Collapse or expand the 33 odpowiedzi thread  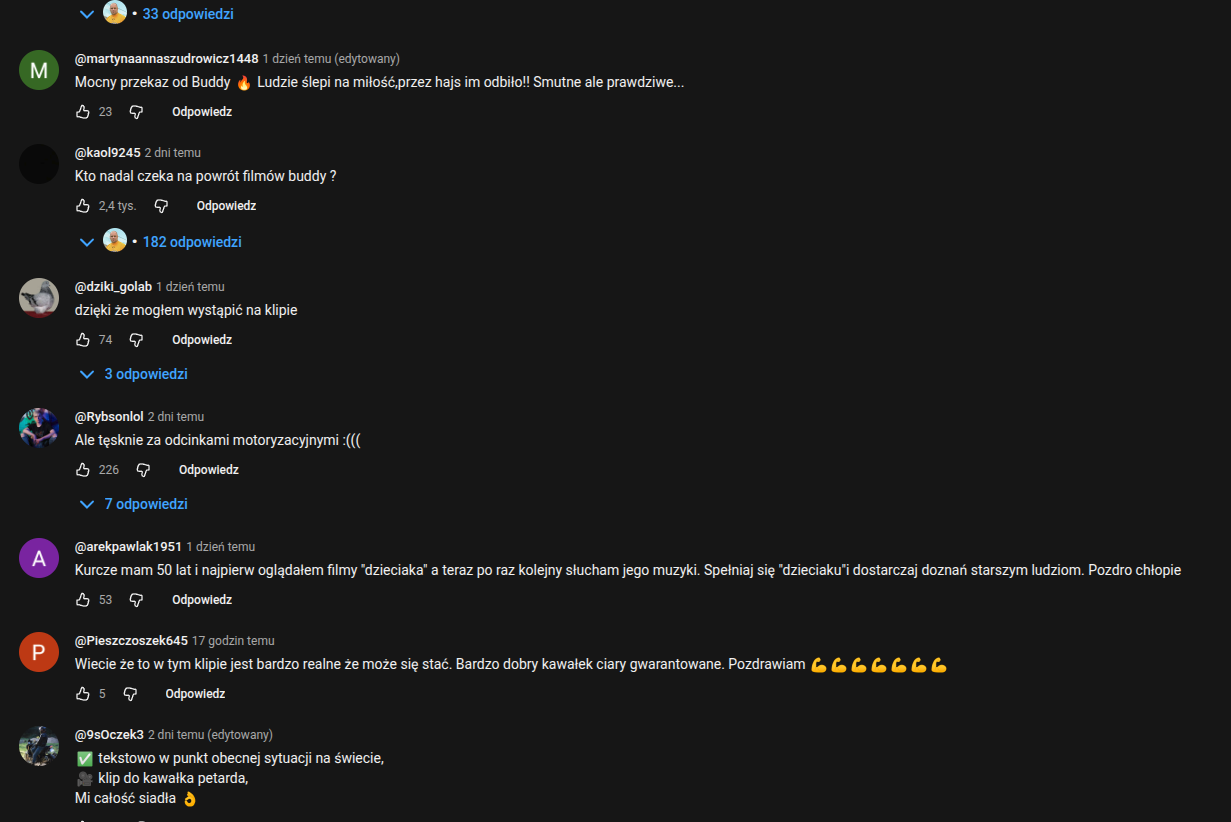point(160,14)
